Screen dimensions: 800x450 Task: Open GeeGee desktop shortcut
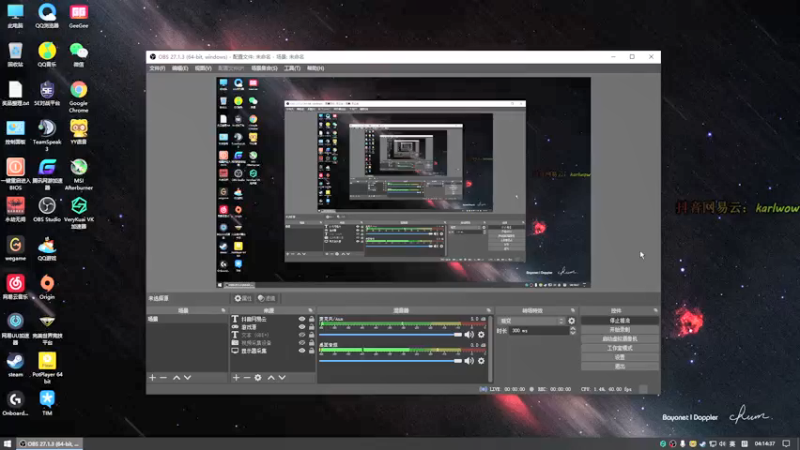78,16
